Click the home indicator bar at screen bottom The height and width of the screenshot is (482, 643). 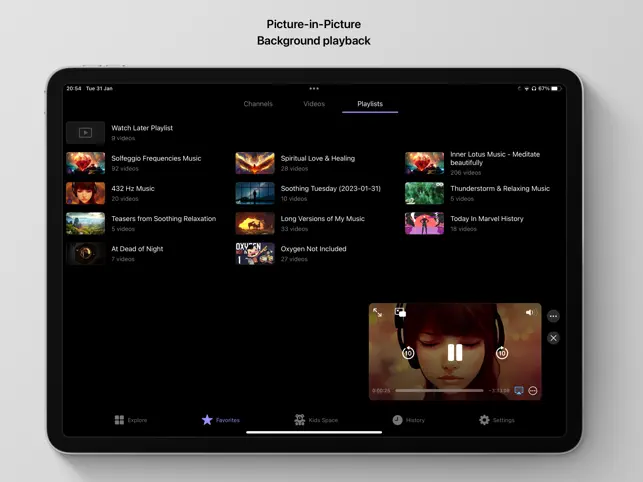pos(314,432)
